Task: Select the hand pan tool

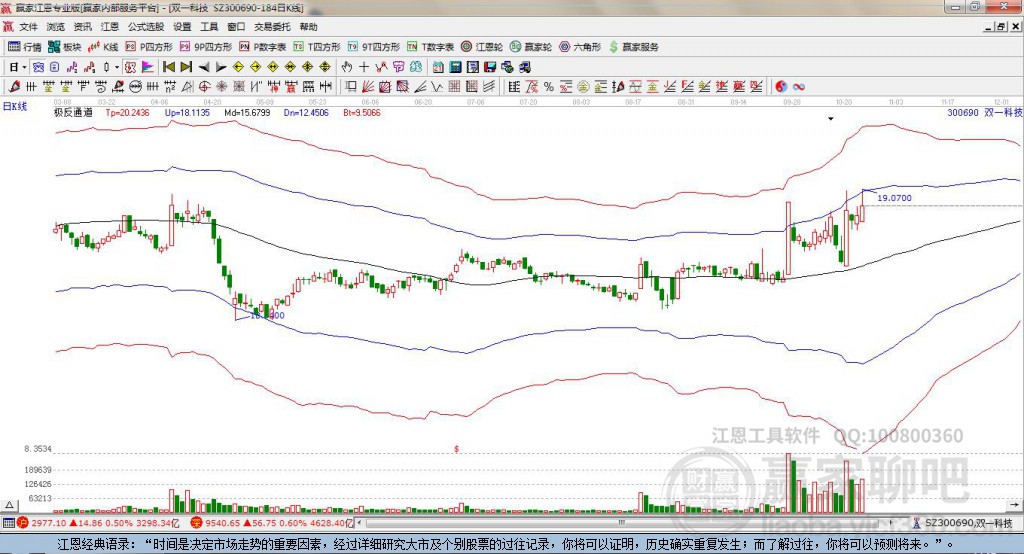Action: point(347,67)
